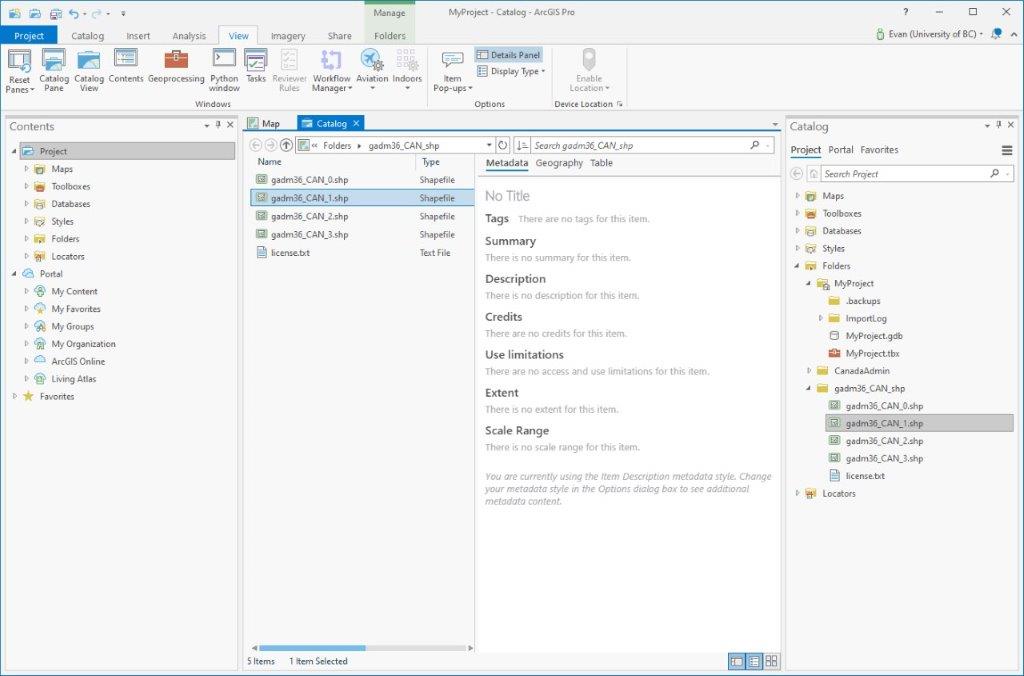
Task: Switch to tiles display view
Action: tap(771, 661)
